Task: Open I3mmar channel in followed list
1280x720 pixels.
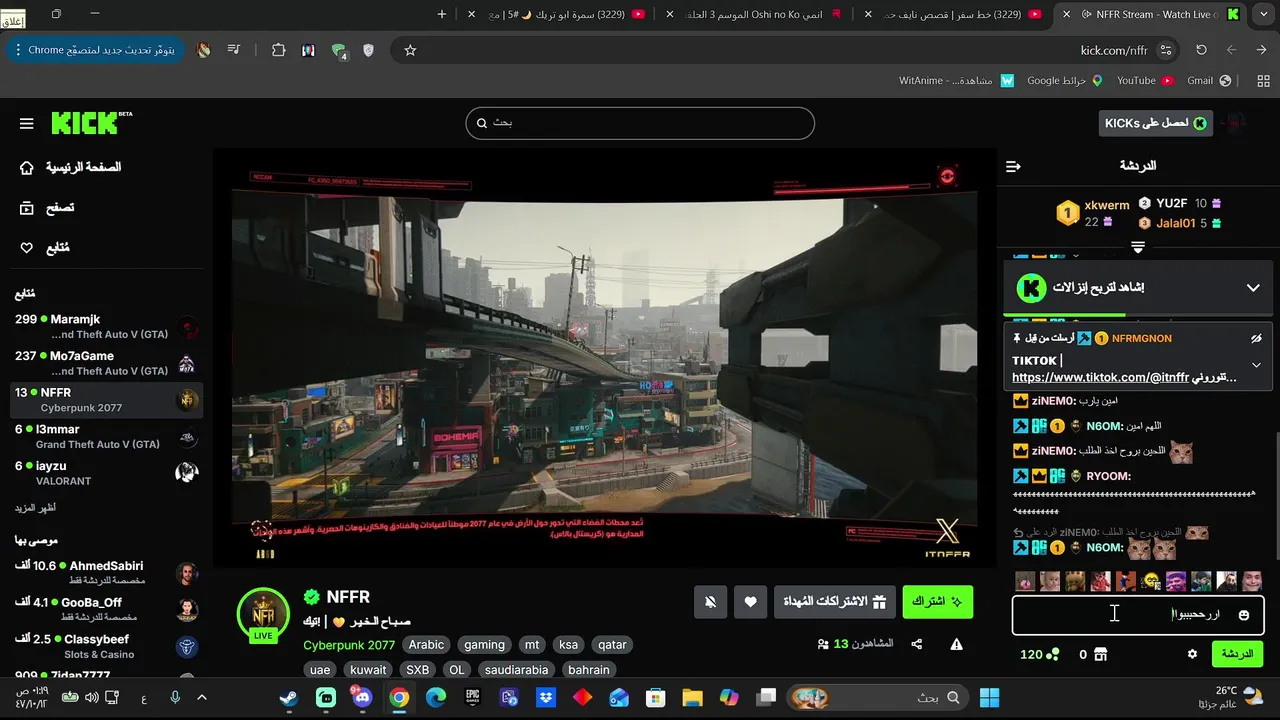Action: tap(106, 436)
